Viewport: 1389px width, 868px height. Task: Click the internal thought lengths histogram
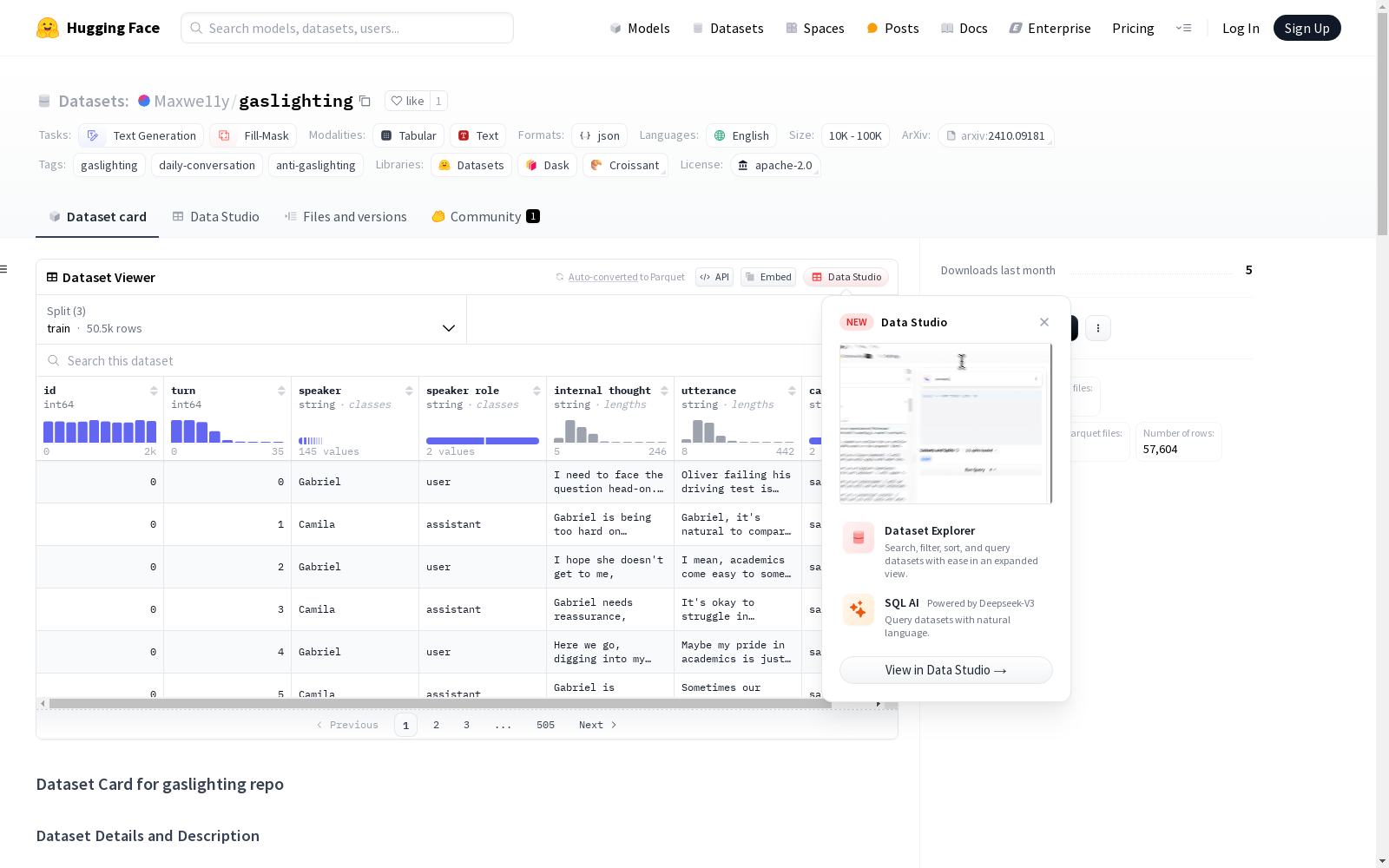click(610, 431)
